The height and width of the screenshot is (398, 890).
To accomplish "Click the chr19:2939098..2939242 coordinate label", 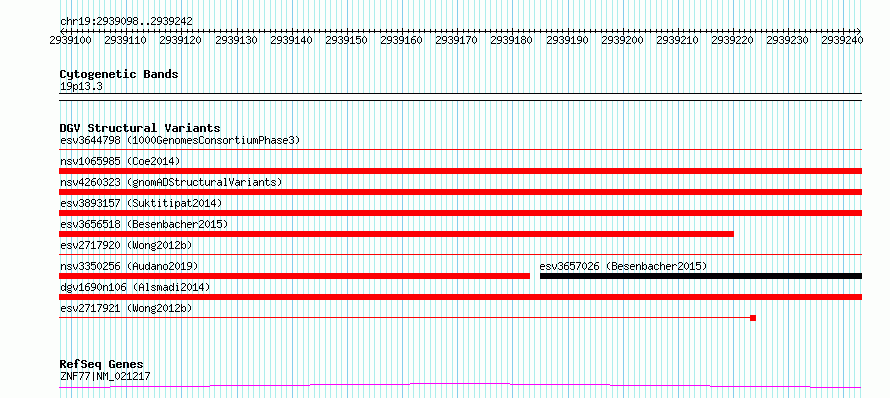I will (x=126, y=21).
